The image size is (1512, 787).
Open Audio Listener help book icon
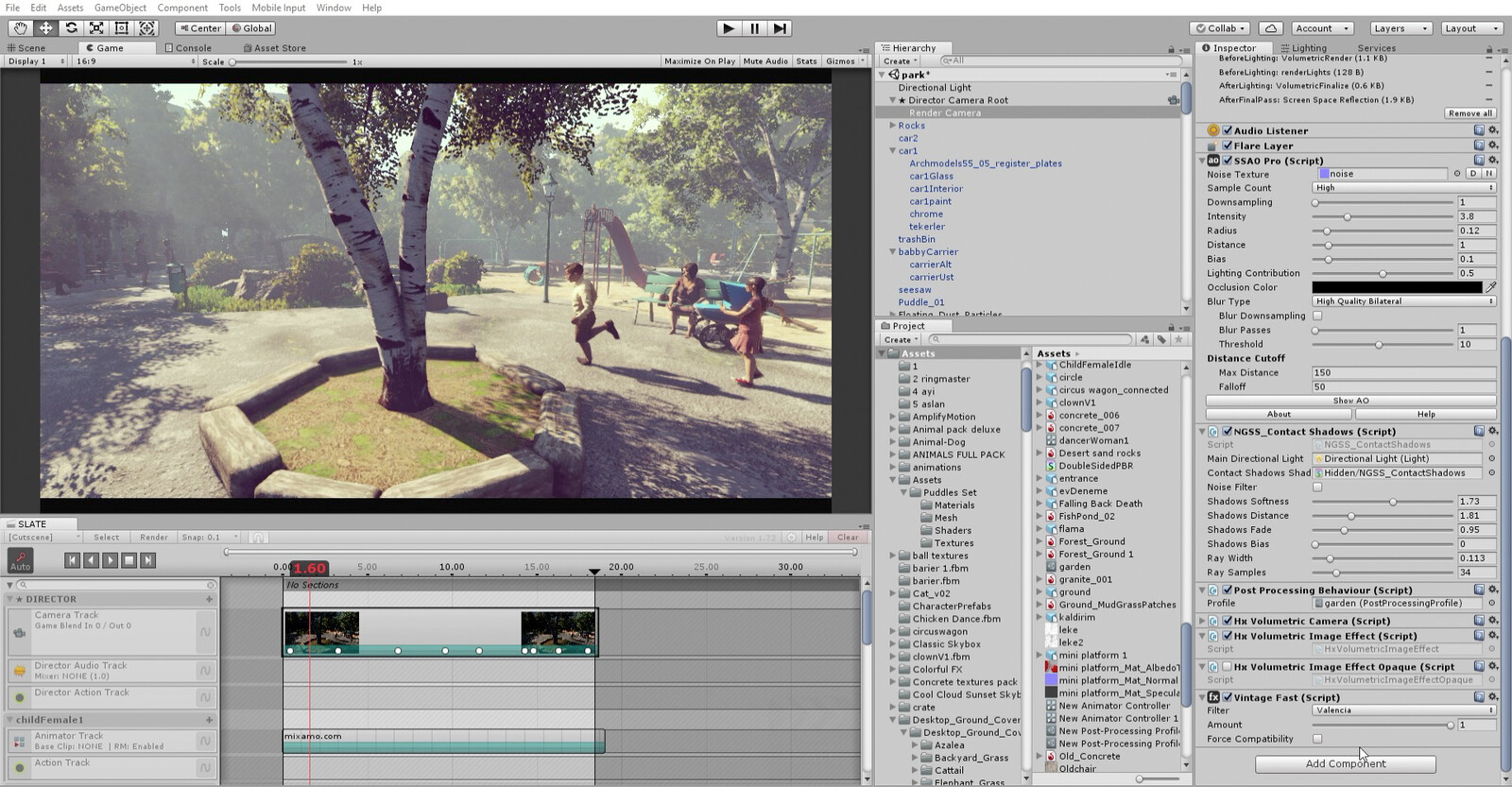point(1479,130)
